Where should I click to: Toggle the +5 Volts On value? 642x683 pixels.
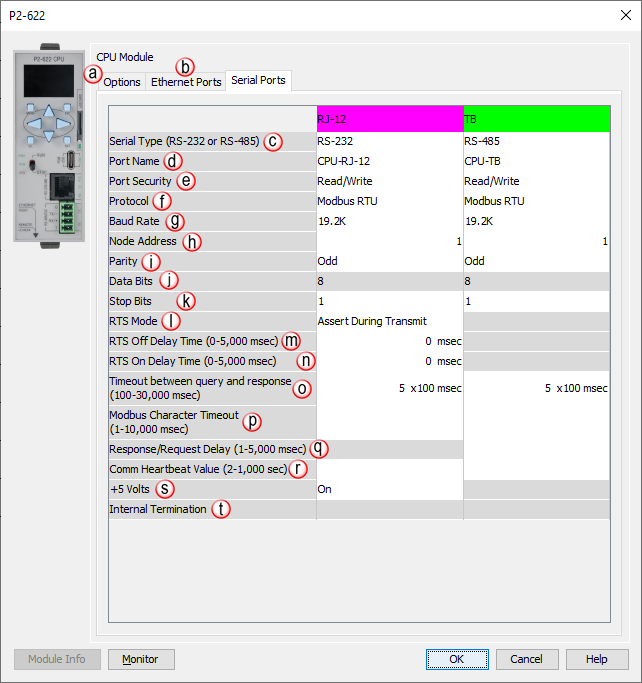pyautogui.click(x=389, y=489)
